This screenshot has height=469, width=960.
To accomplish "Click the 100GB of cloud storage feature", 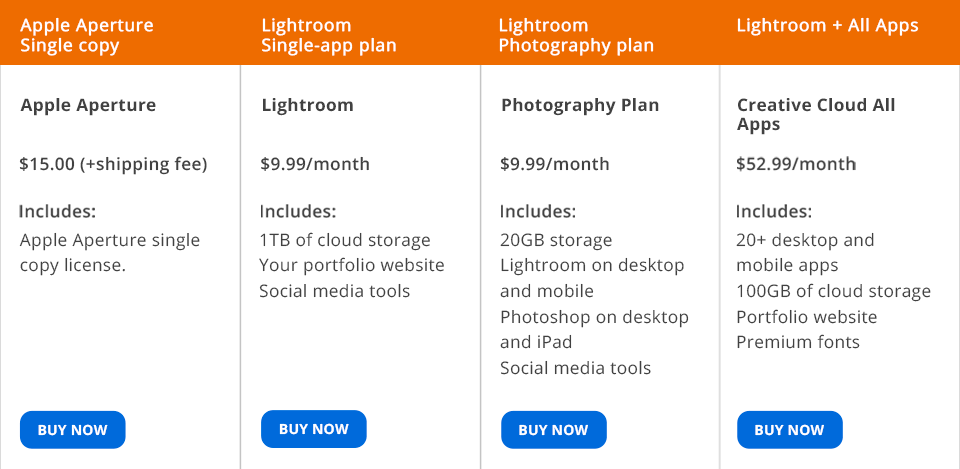I will [833, 291].
